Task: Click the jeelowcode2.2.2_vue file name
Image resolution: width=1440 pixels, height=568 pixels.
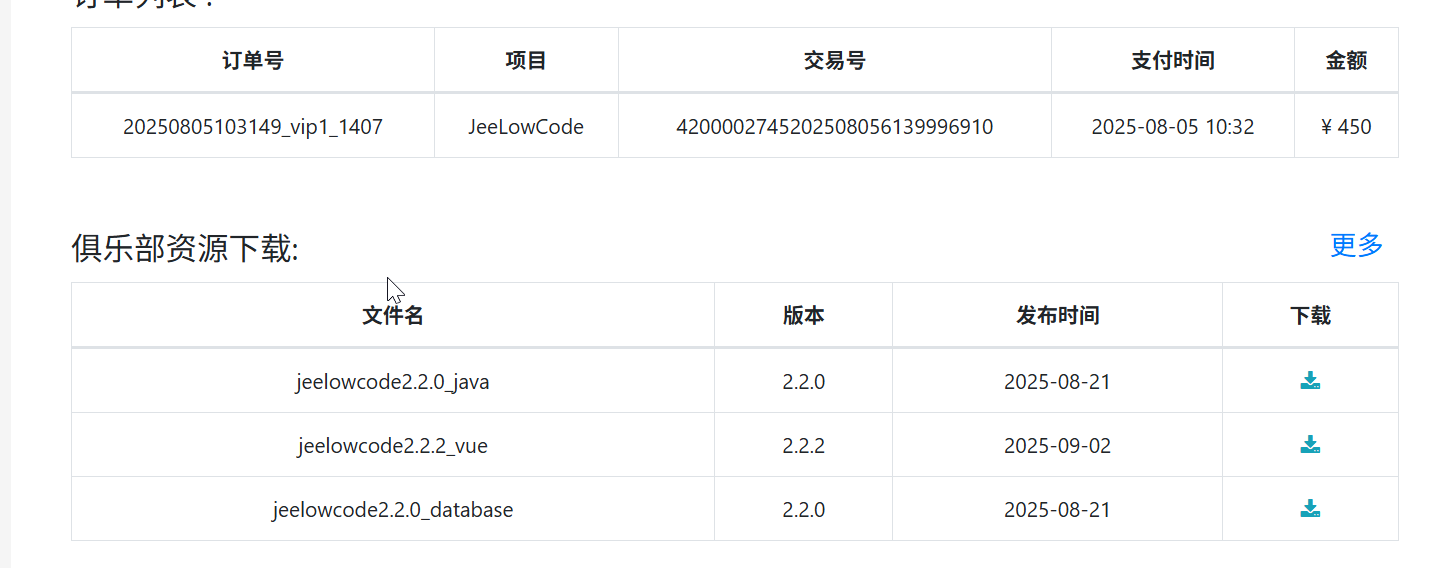Action: click(x=393, y=446)
